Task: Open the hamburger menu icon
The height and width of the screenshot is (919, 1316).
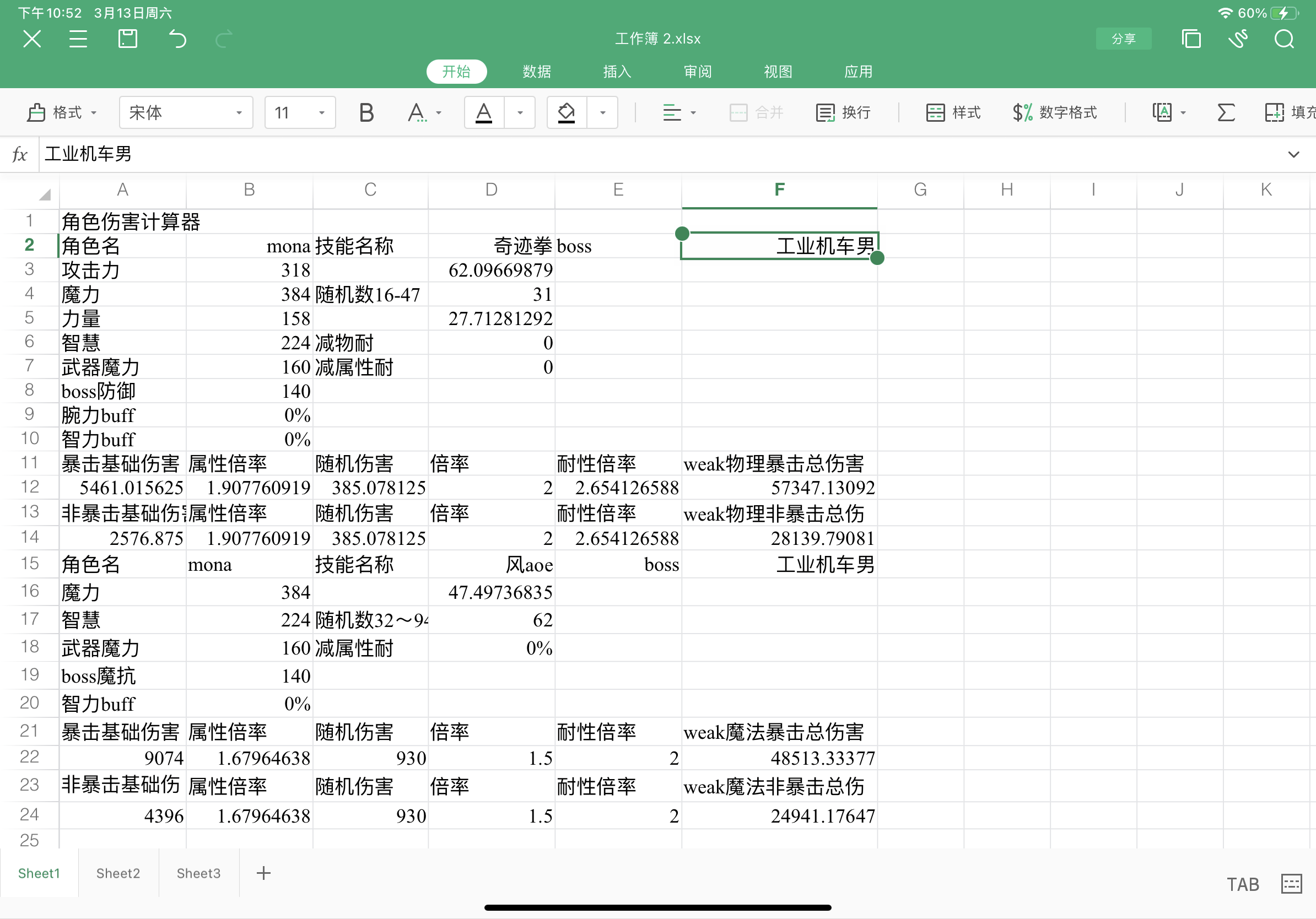Action: click(78, 39)
